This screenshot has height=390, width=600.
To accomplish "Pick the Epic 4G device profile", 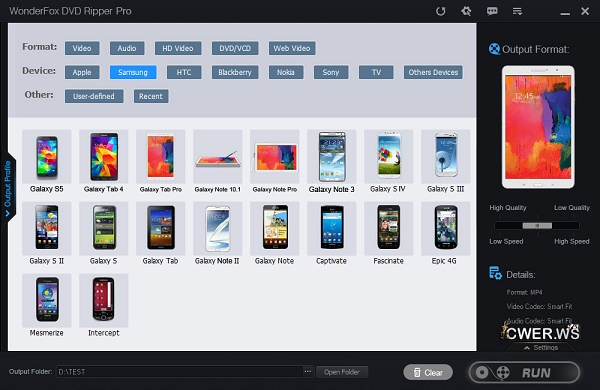I will [x=446, y=233].
